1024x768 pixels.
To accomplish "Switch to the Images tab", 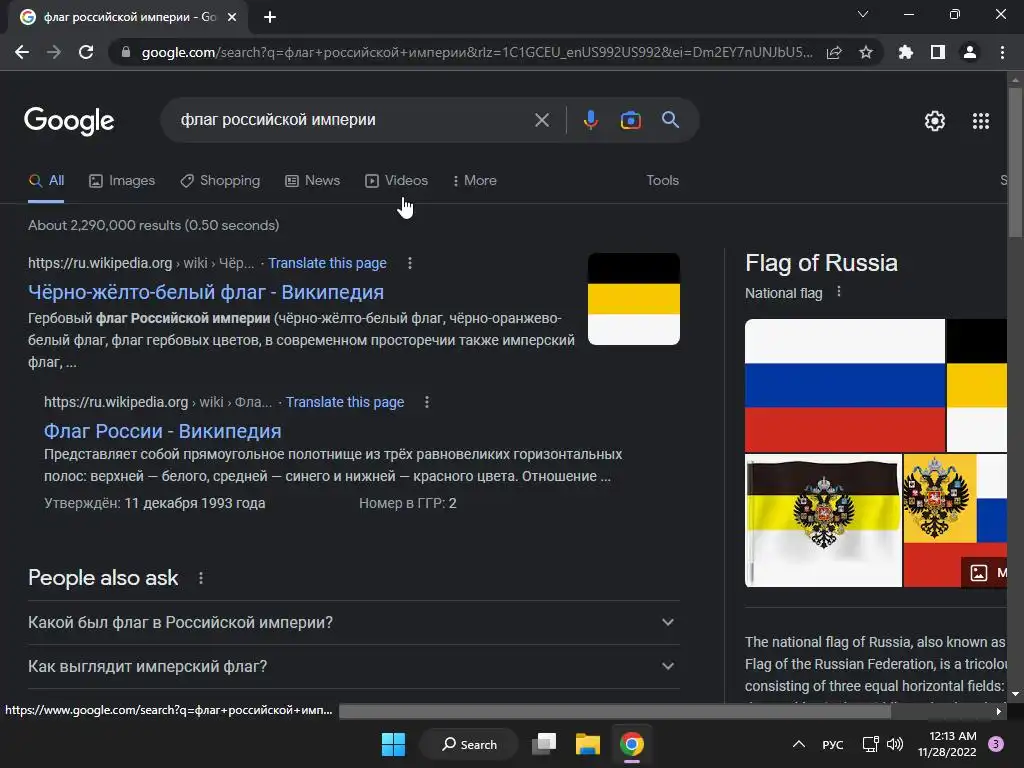I will (122, 180).
